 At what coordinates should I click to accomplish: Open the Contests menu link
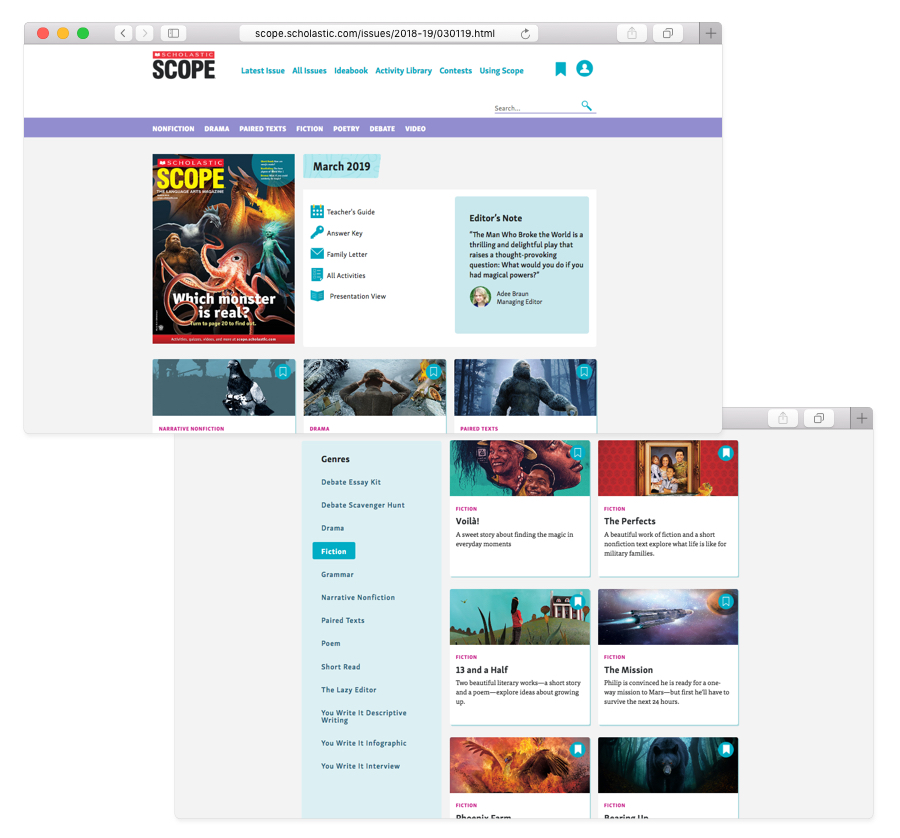(x=456, y=71)
